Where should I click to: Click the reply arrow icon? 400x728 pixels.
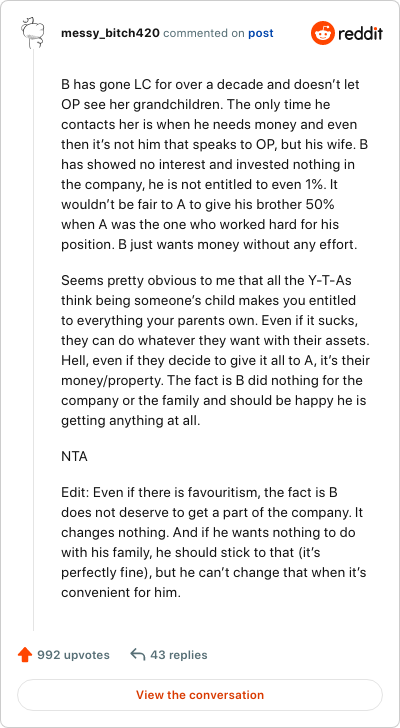coord(138,655)
